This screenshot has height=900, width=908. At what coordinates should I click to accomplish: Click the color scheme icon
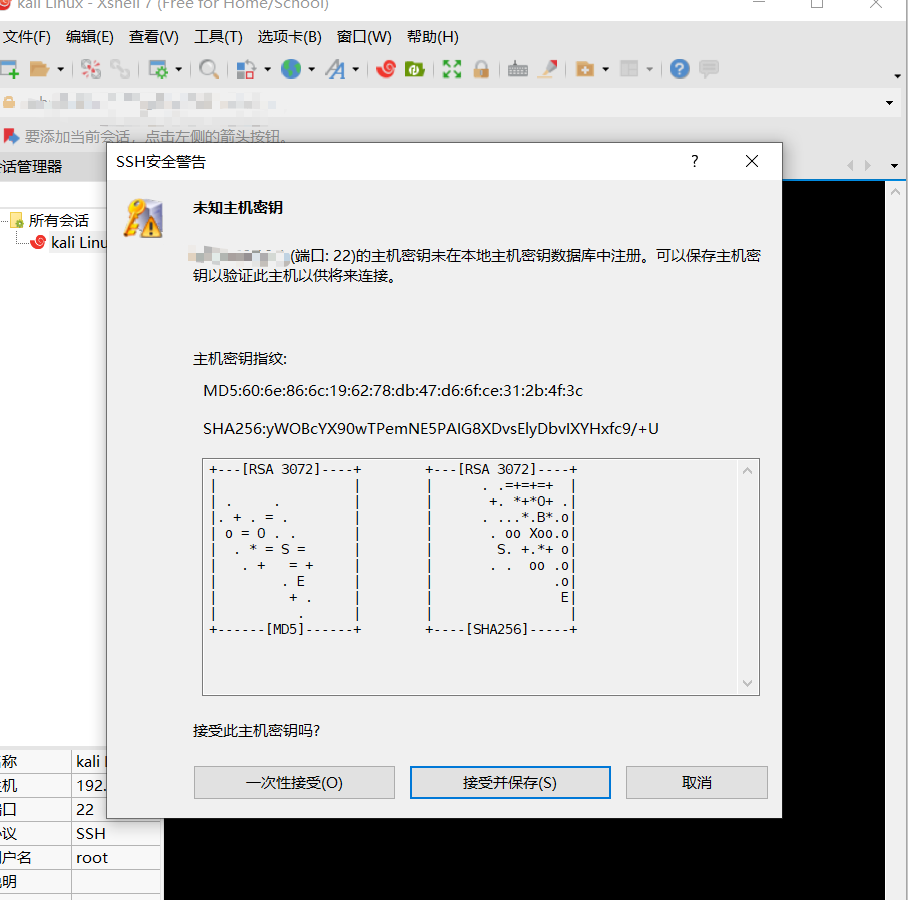(246, 69)
